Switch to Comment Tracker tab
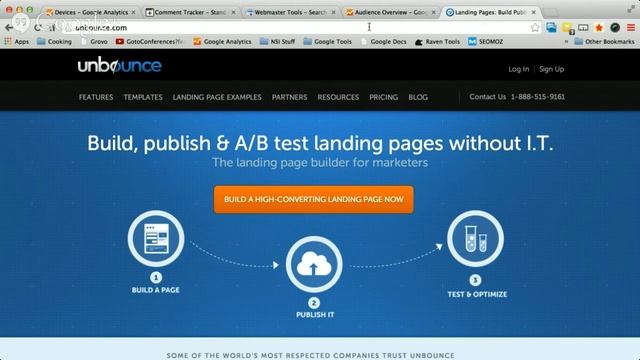The height and width of the screenshot is (360, 640). pyautogui.click(x=190, y=12)
